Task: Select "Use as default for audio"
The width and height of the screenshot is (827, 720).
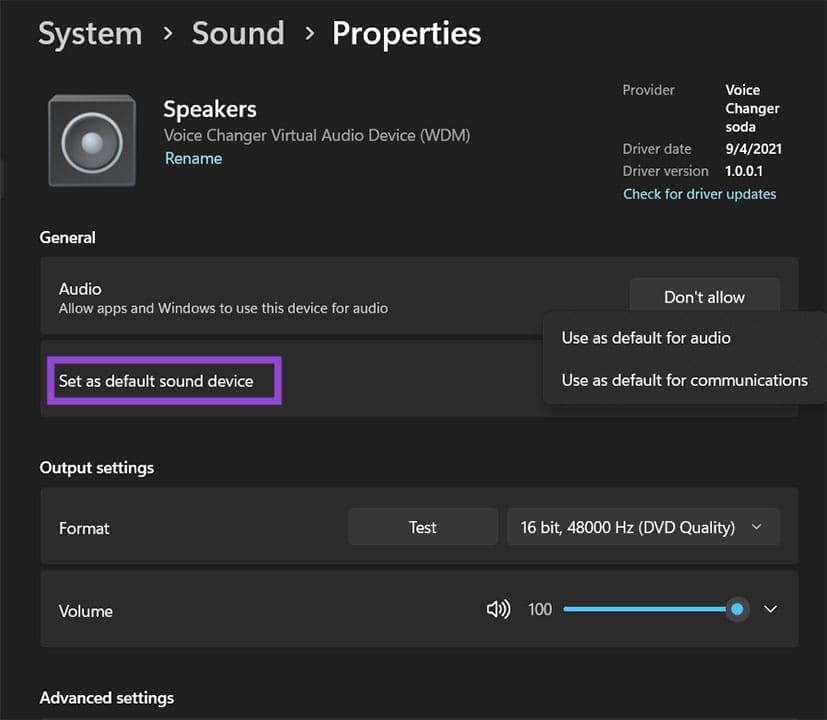Action: (x=645, y=338)
